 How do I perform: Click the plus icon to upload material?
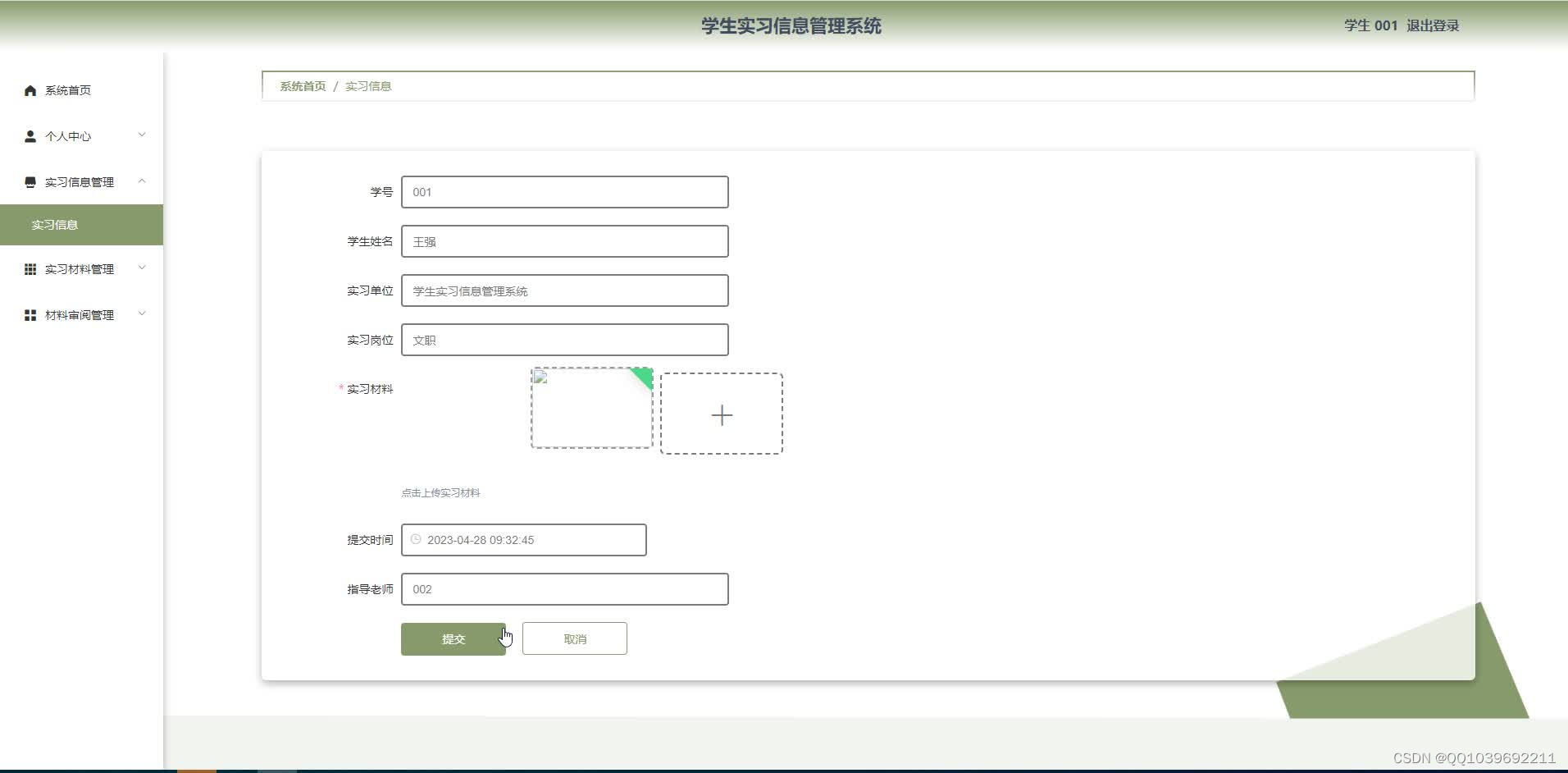(x=722, y=415)
